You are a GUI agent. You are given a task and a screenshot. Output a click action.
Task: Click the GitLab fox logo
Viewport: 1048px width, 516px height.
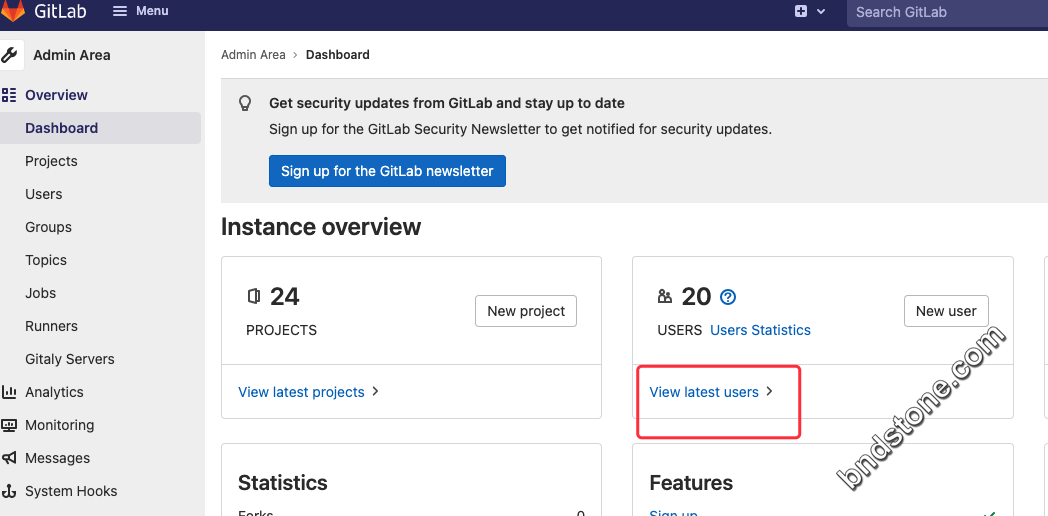(13, 11)
